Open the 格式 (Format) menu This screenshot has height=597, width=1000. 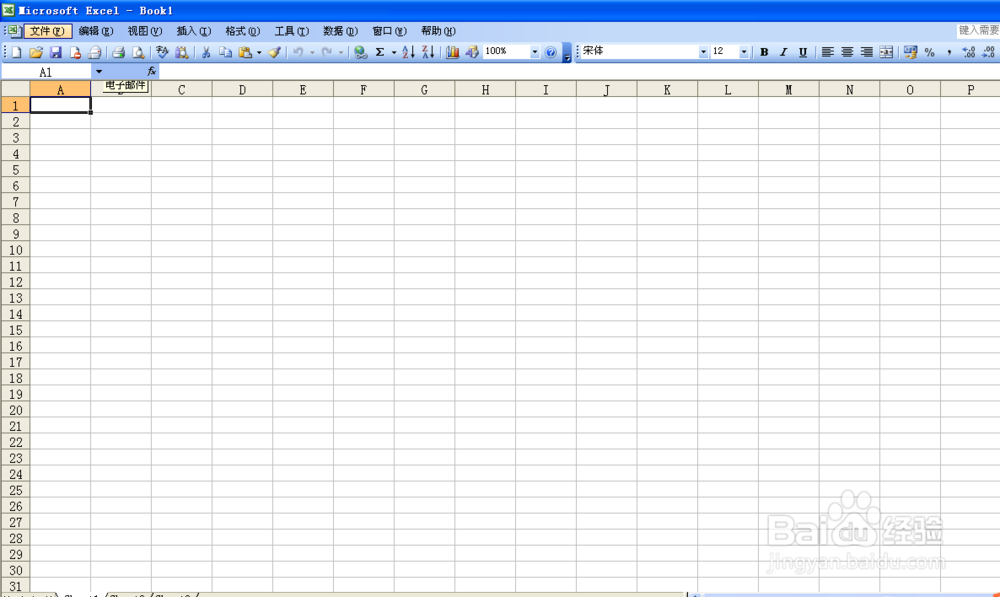point(242,31)
